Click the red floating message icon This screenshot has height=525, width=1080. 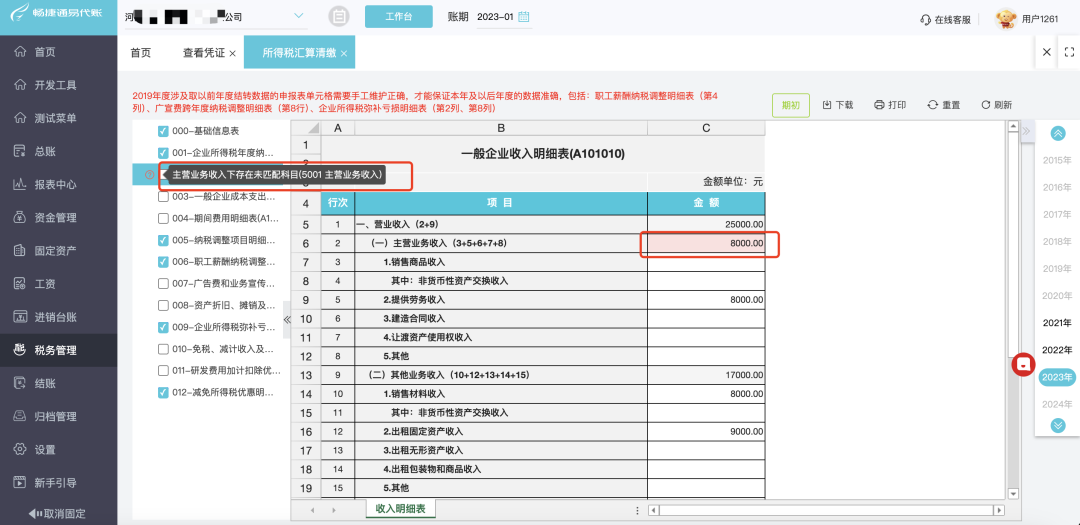[1024, 364]
